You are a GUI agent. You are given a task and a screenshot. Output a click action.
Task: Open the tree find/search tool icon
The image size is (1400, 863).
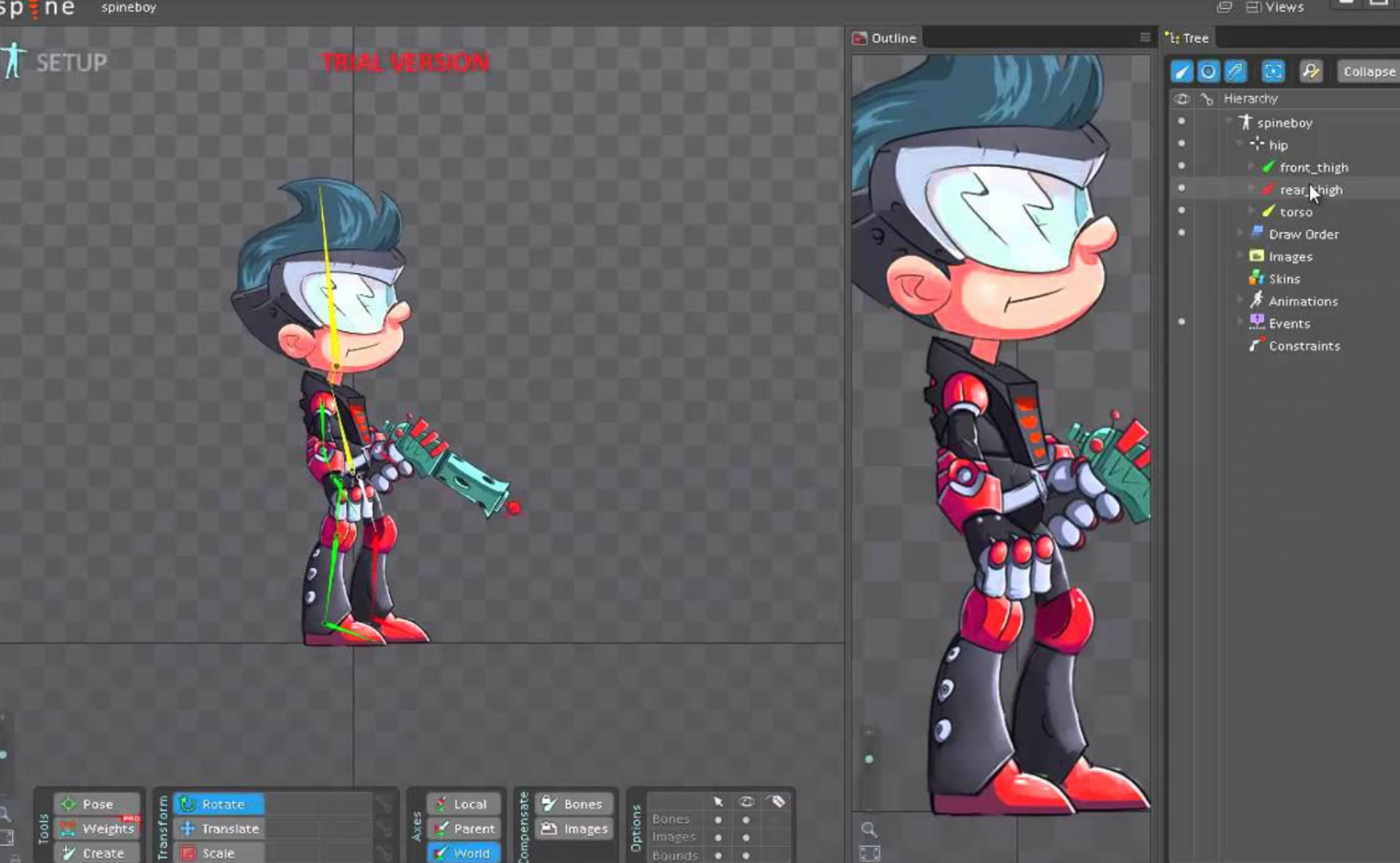coord(1311,71)
